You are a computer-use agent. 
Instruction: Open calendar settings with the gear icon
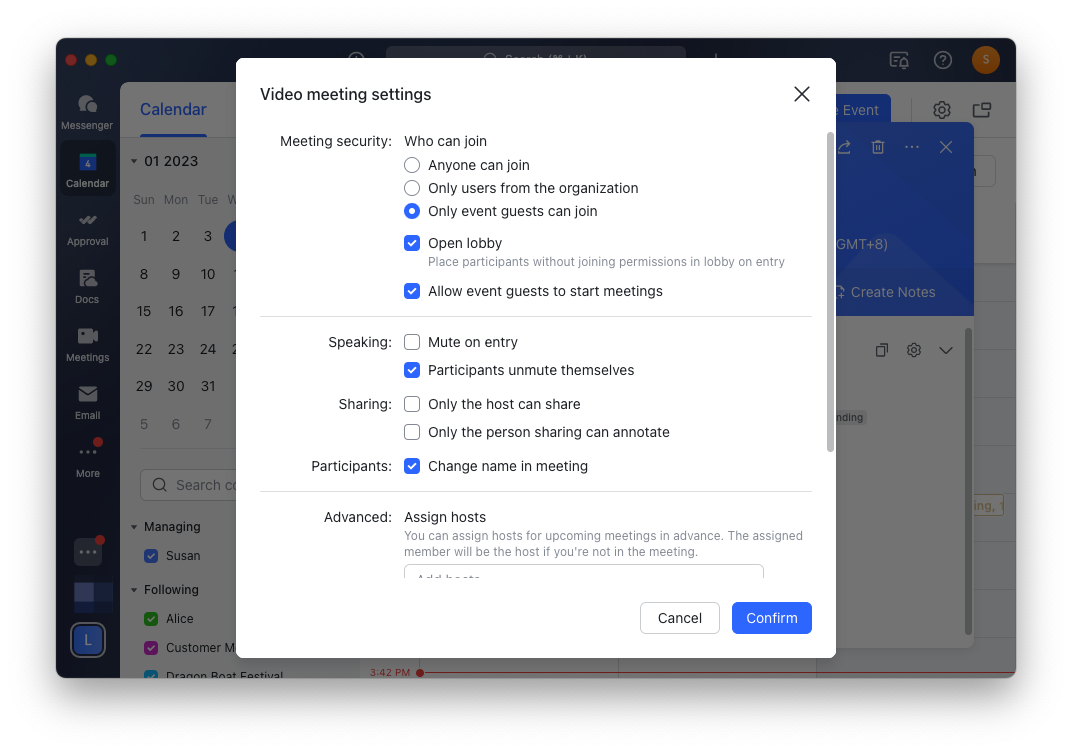point(941,110)
